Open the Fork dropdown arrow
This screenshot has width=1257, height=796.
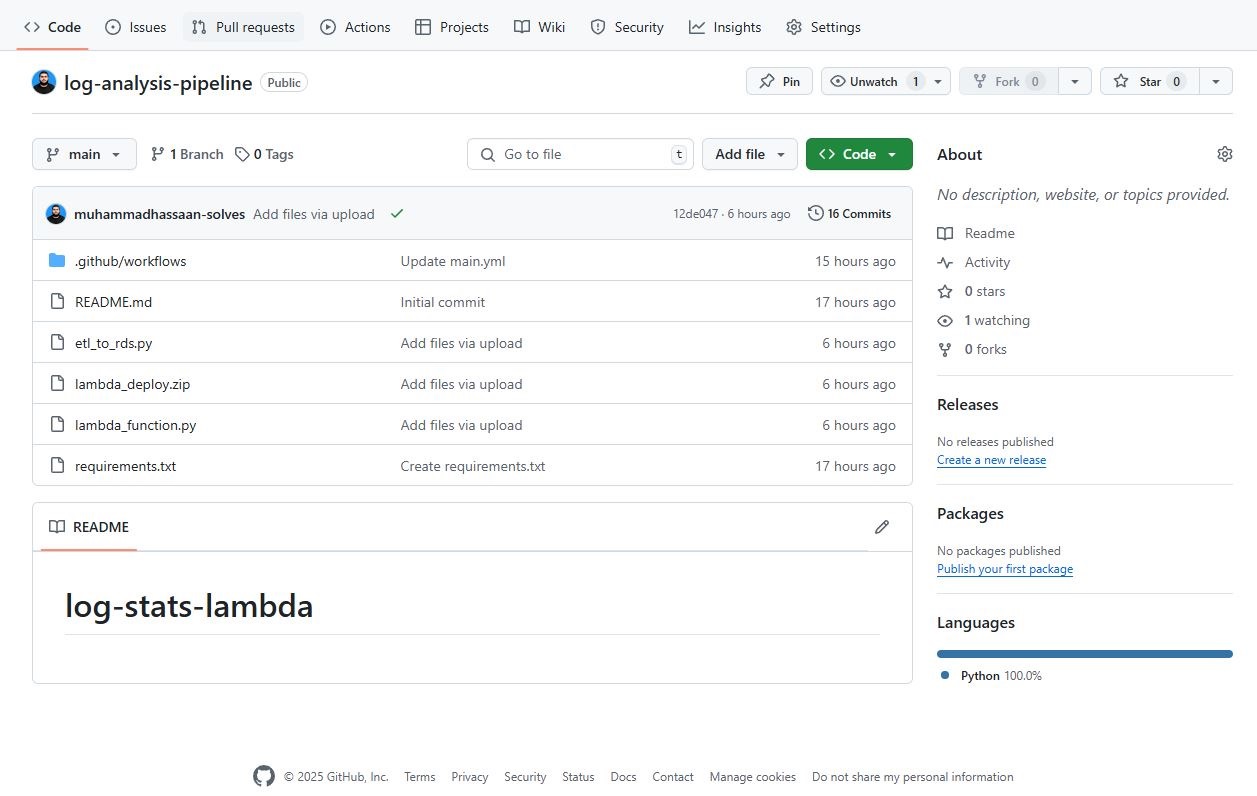[1075, 81]
